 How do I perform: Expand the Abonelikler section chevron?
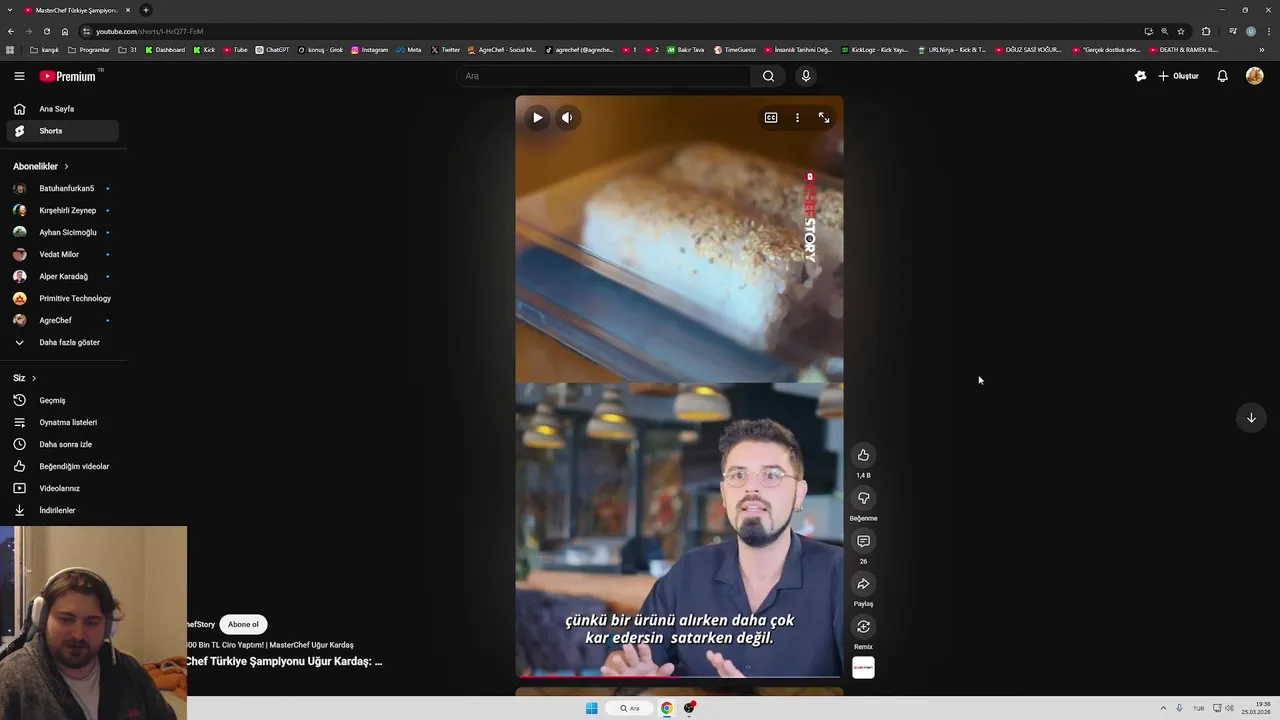pos(66,166)
